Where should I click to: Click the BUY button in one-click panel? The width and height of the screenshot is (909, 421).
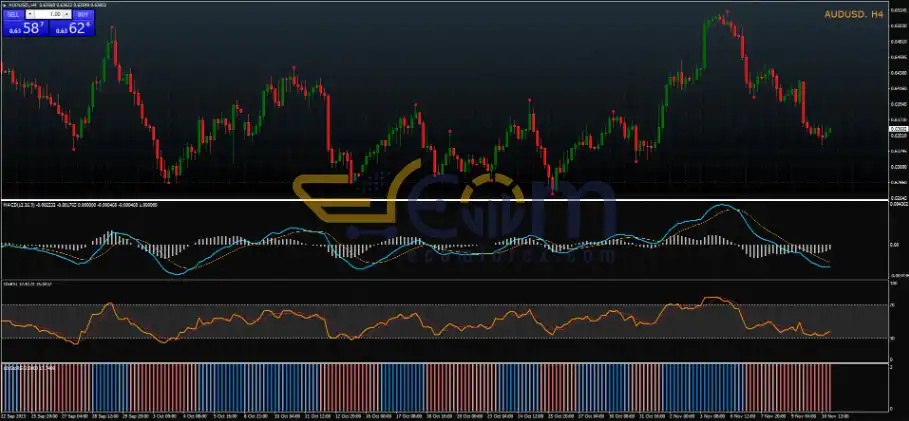pyautogui.click(x=83, y=14)
